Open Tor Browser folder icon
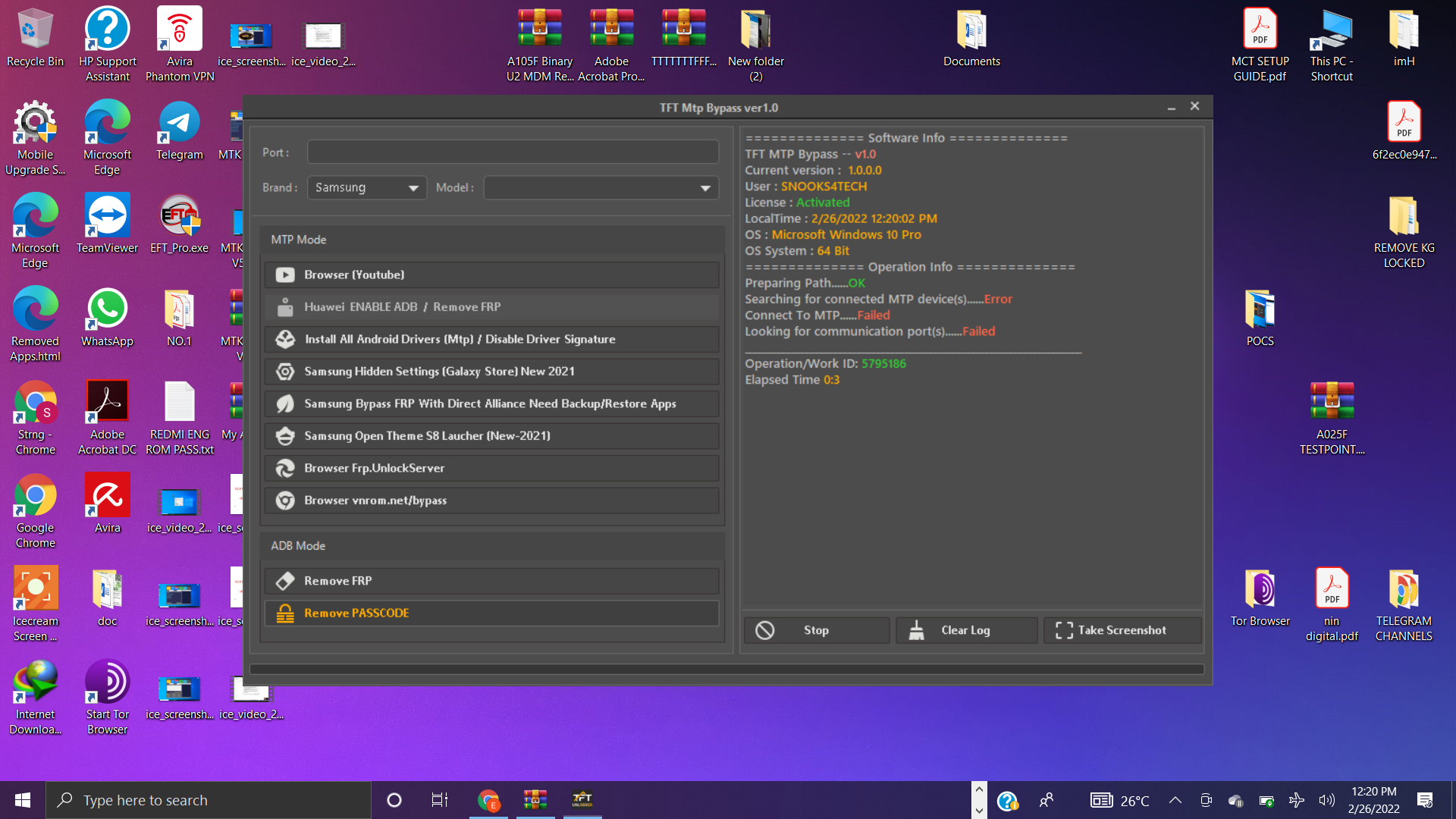 click(1260, 598)
